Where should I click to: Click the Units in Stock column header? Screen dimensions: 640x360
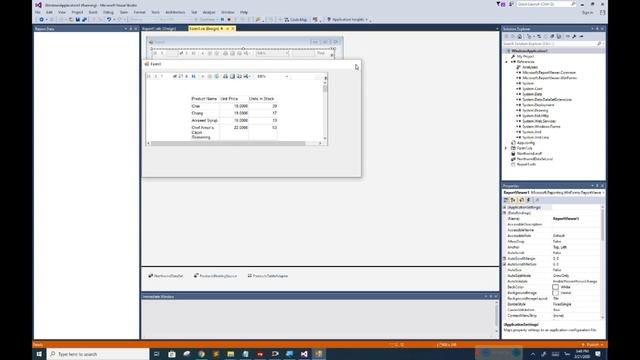[x=262, y=99]
